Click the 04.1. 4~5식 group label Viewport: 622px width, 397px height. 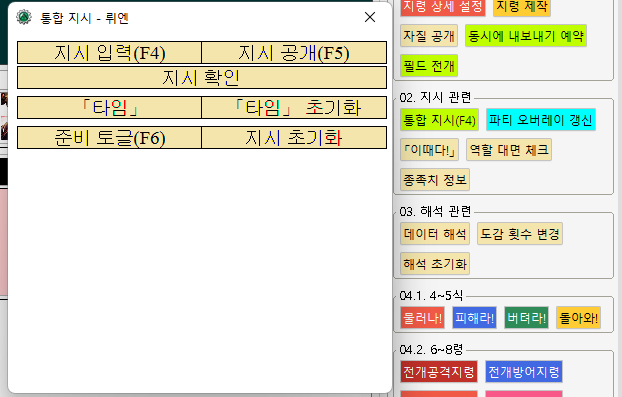pos(431,295)
